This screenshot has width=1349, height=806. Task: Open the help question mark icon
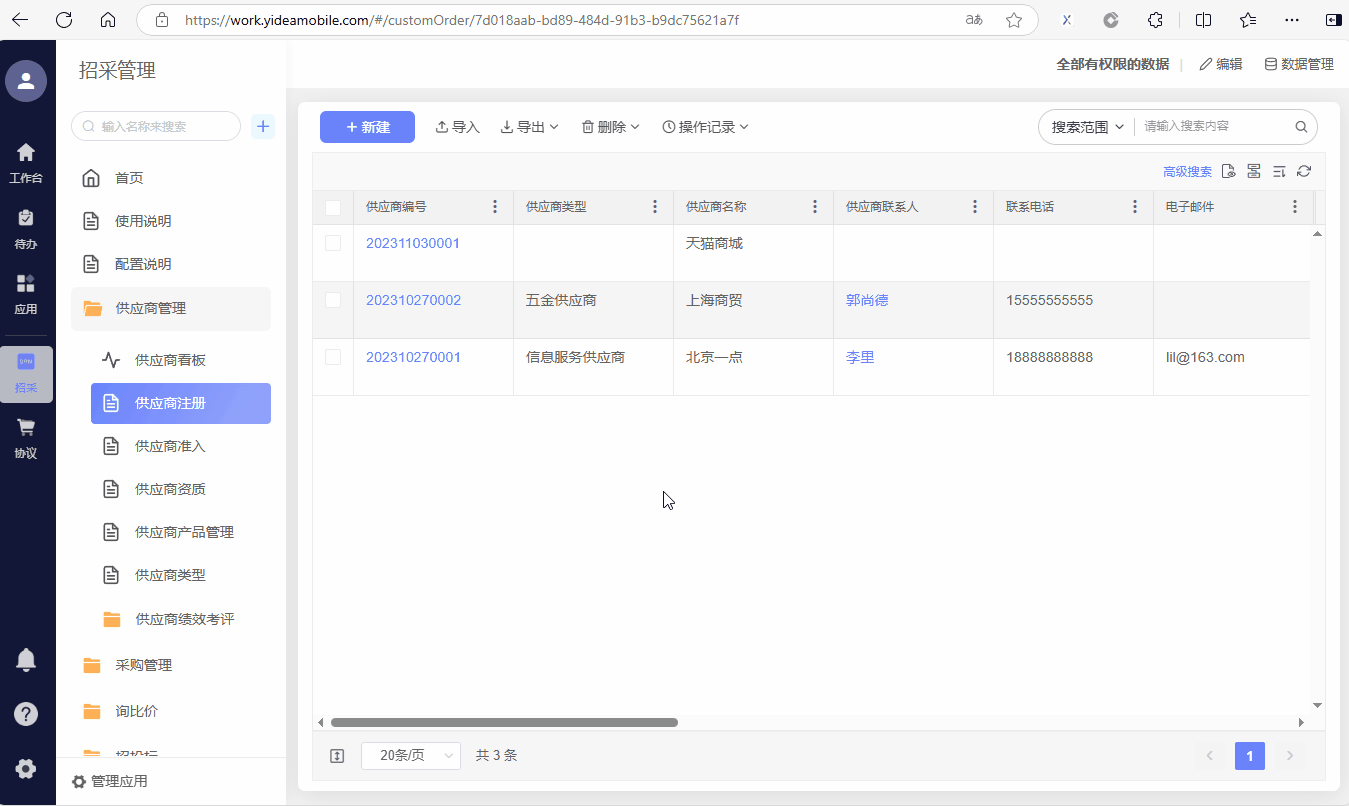click(26, 714)
